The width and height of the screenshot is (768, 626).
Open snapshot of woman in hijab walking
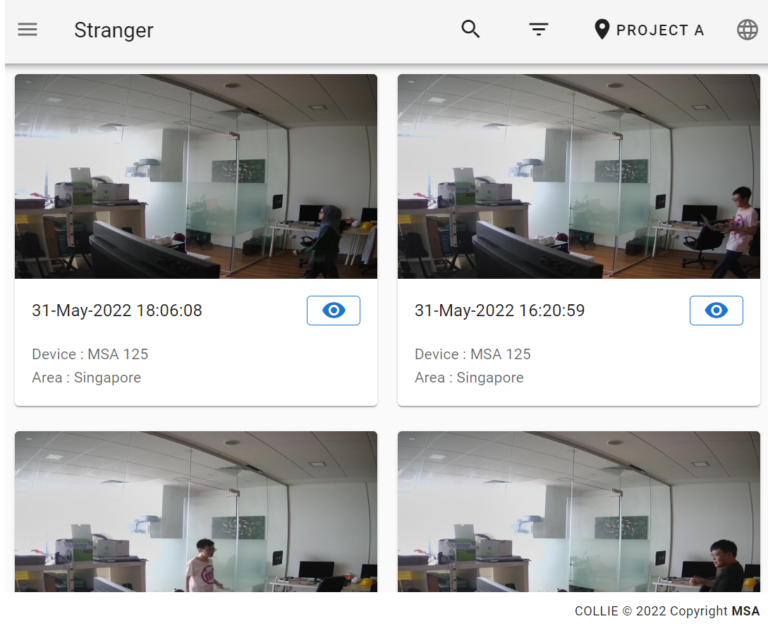(196, 176)
